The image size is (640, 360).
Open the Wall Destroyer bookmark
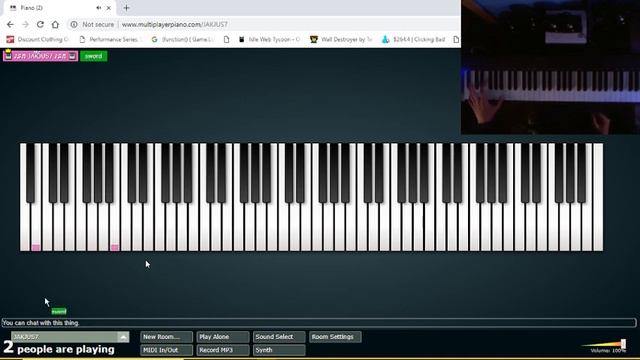[x=341, y=39]
